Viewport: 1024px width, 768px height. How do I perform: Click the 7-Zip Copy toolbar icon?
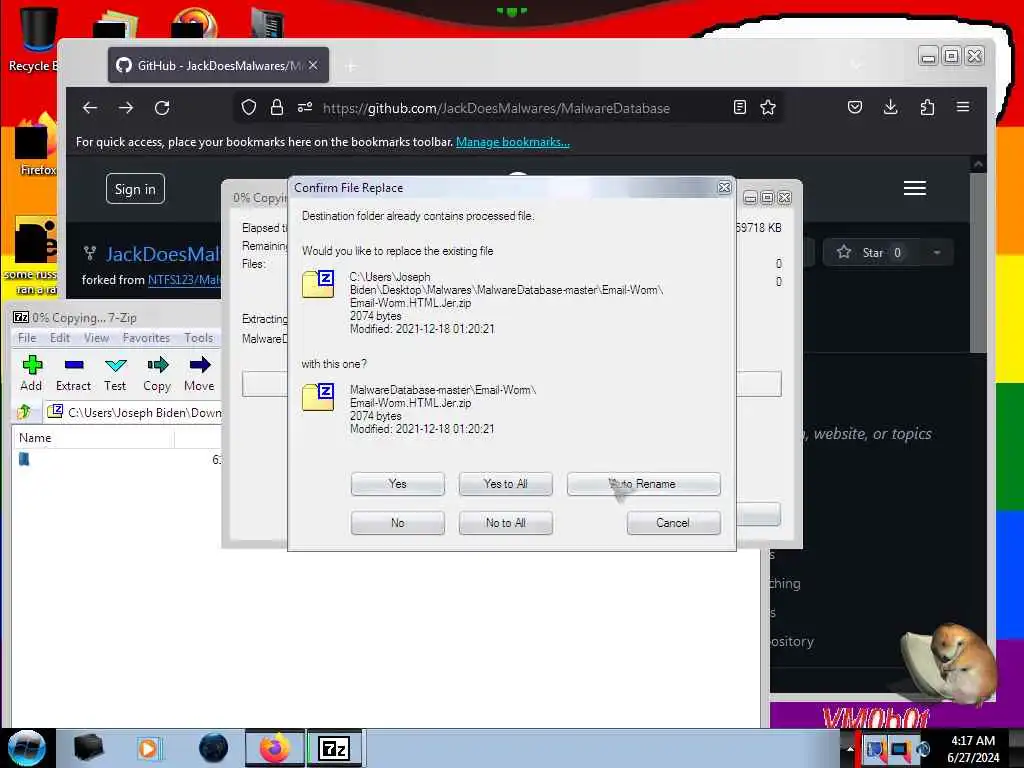tap(157, 374)
